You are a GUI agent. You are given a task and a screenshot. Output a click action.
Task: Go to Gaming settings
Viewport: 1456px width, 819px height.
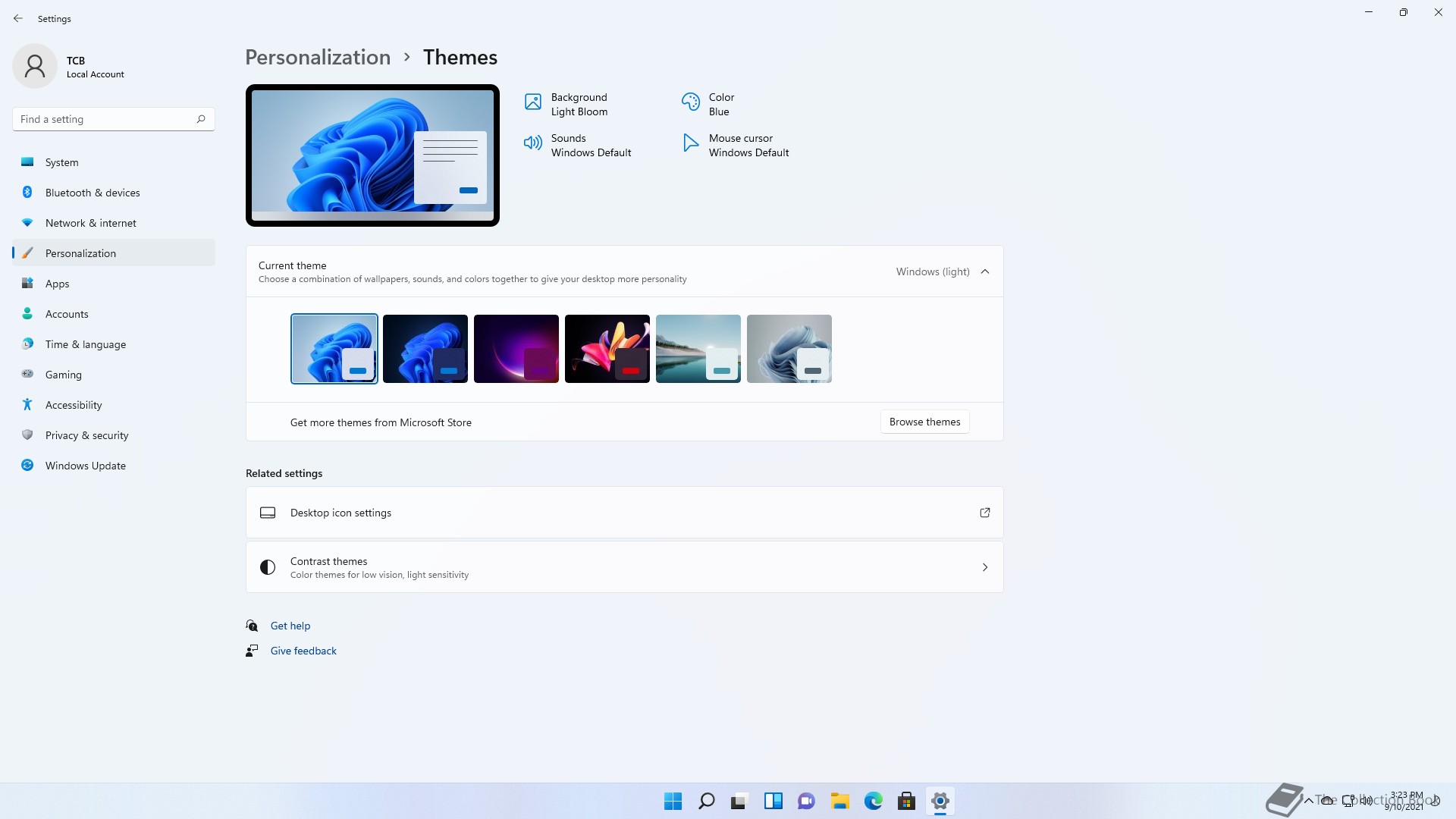(x=114, y=375)
